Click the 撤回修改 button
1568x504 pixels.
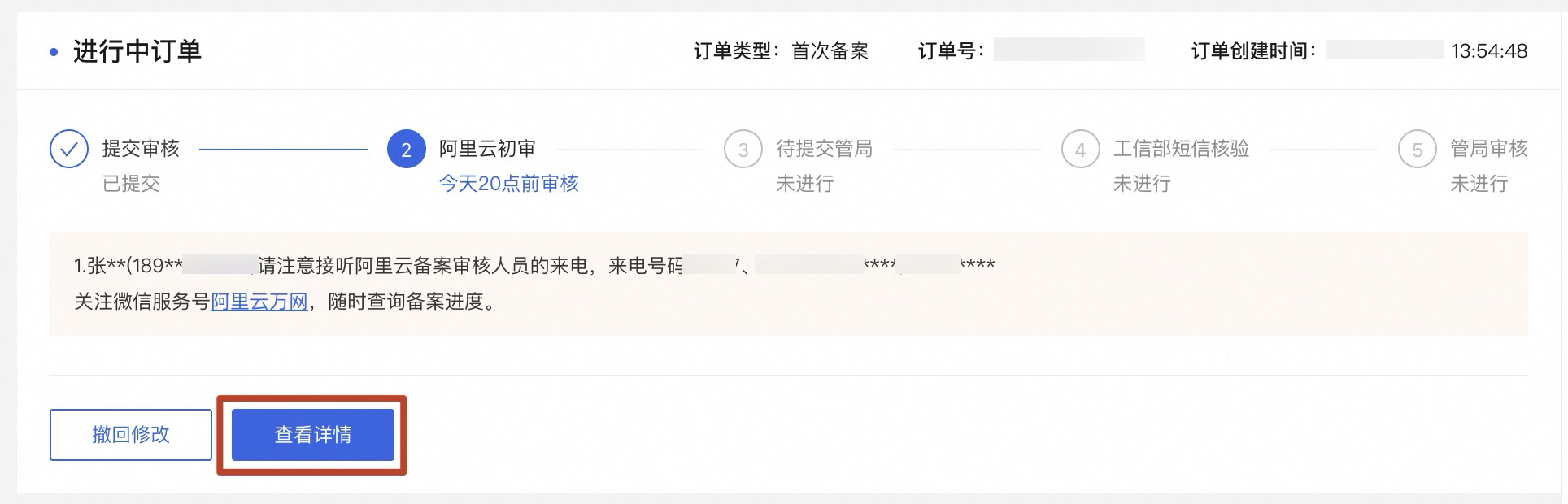pyautogui.click(x=131, y=435)
